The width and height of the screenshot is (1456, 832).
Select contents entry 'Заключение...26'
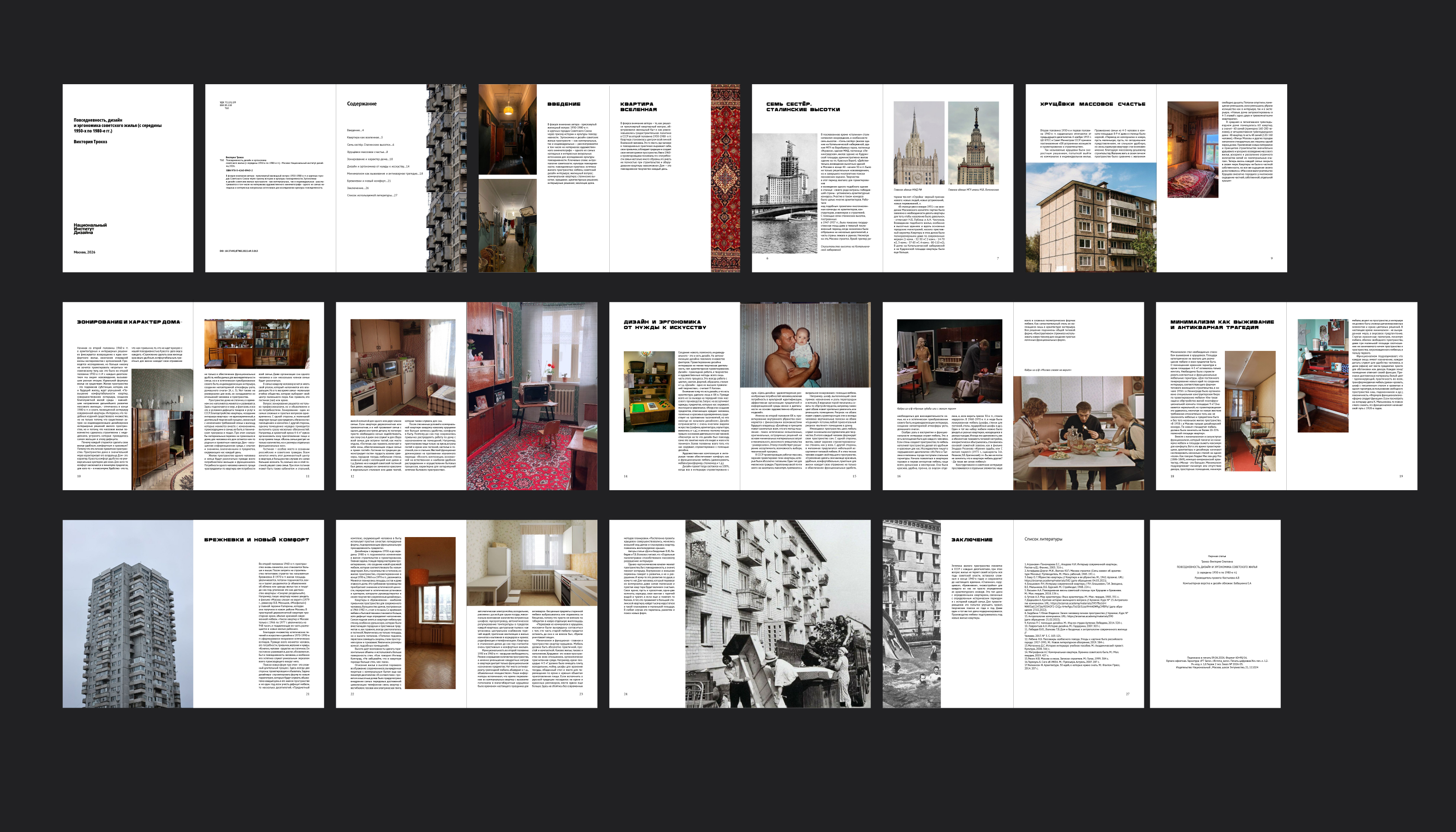point(358,188)
